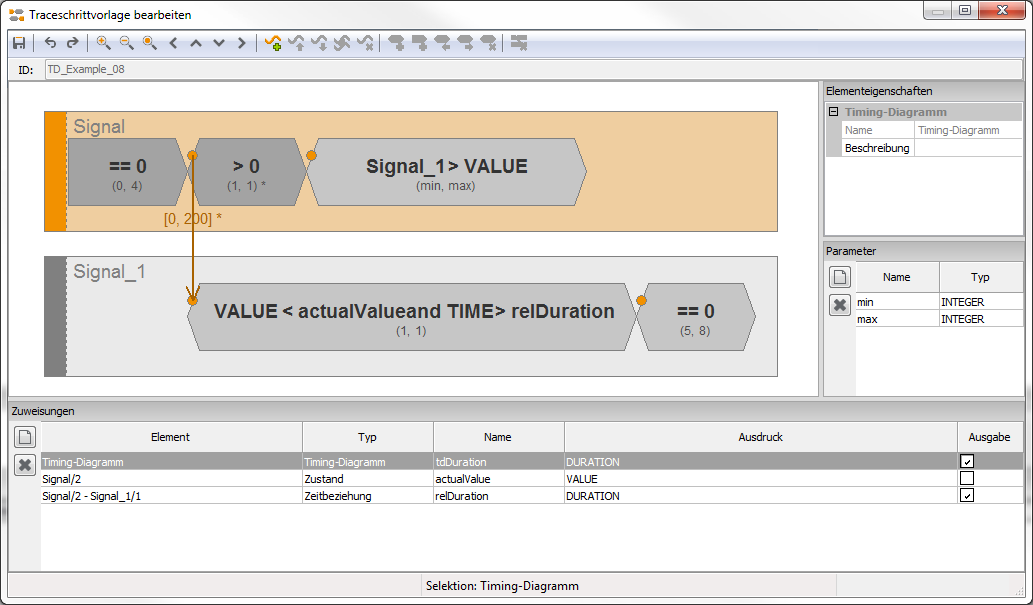Click the Typ header in Parameter table

click(x=980, y=277)
